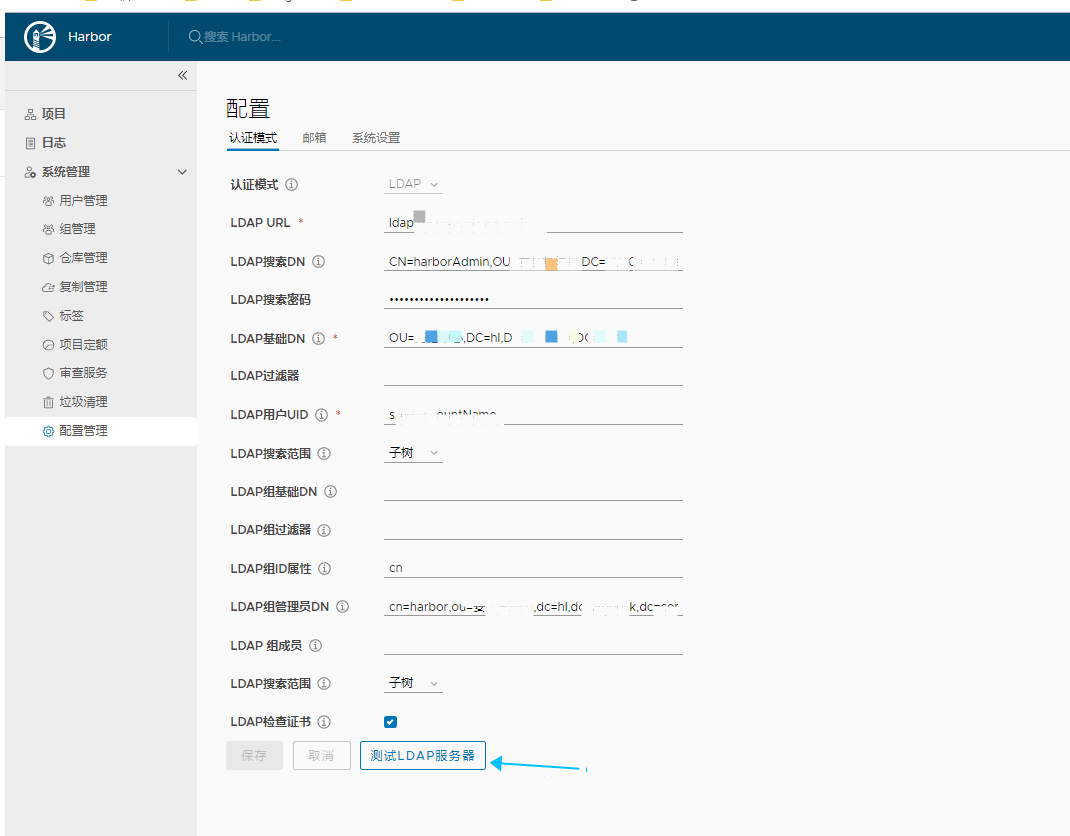The width and height of the screenshot is (1070, 836).
Task: Click the 垃圾清理 trash icon
Action: [x=48, y=402]
